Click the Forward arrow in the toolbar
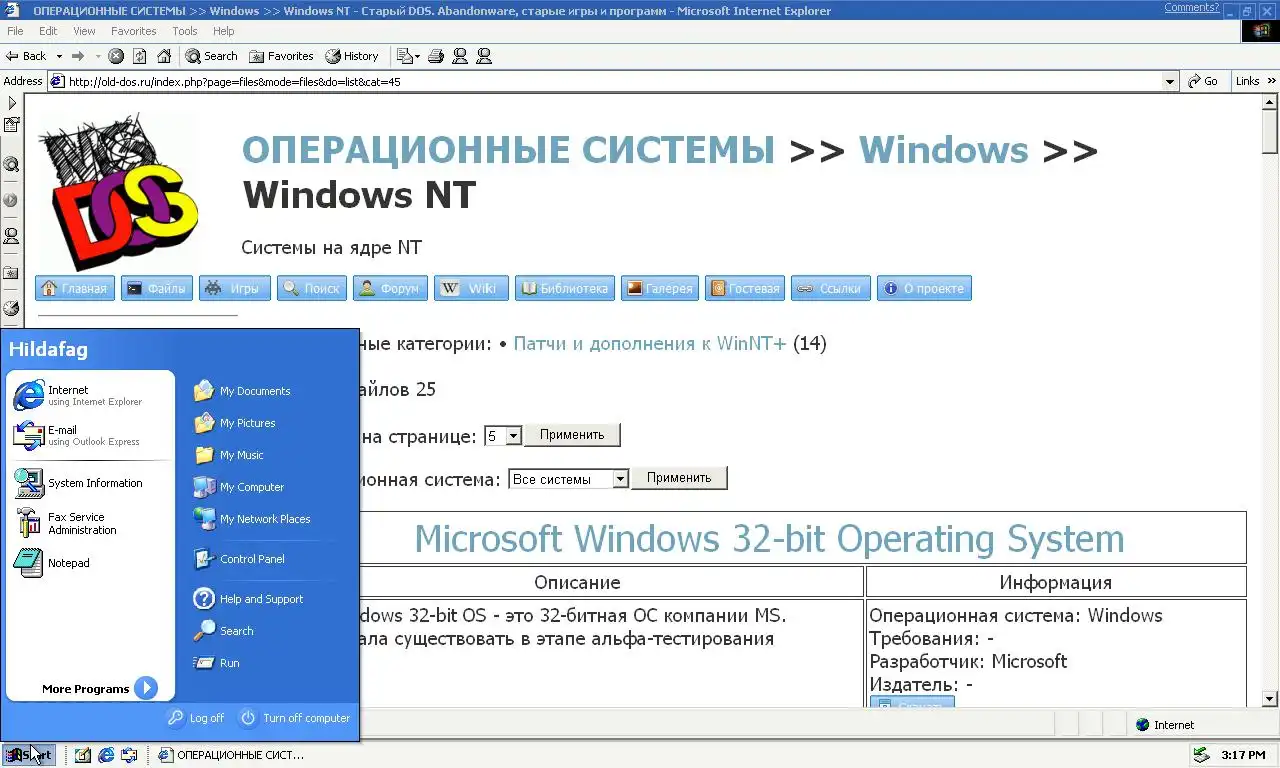Viewport: 1280px width, 768px height. (x=78, y=56)
